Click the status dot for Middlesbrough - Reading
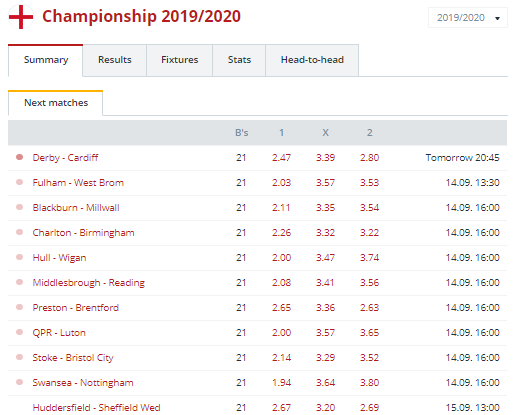This screenshot has height=415, width=513. (x=20, y=282)
